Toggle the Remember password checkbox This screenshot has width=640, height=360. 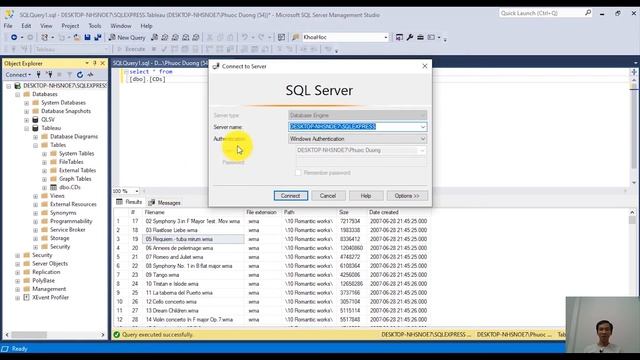[298, 173]
